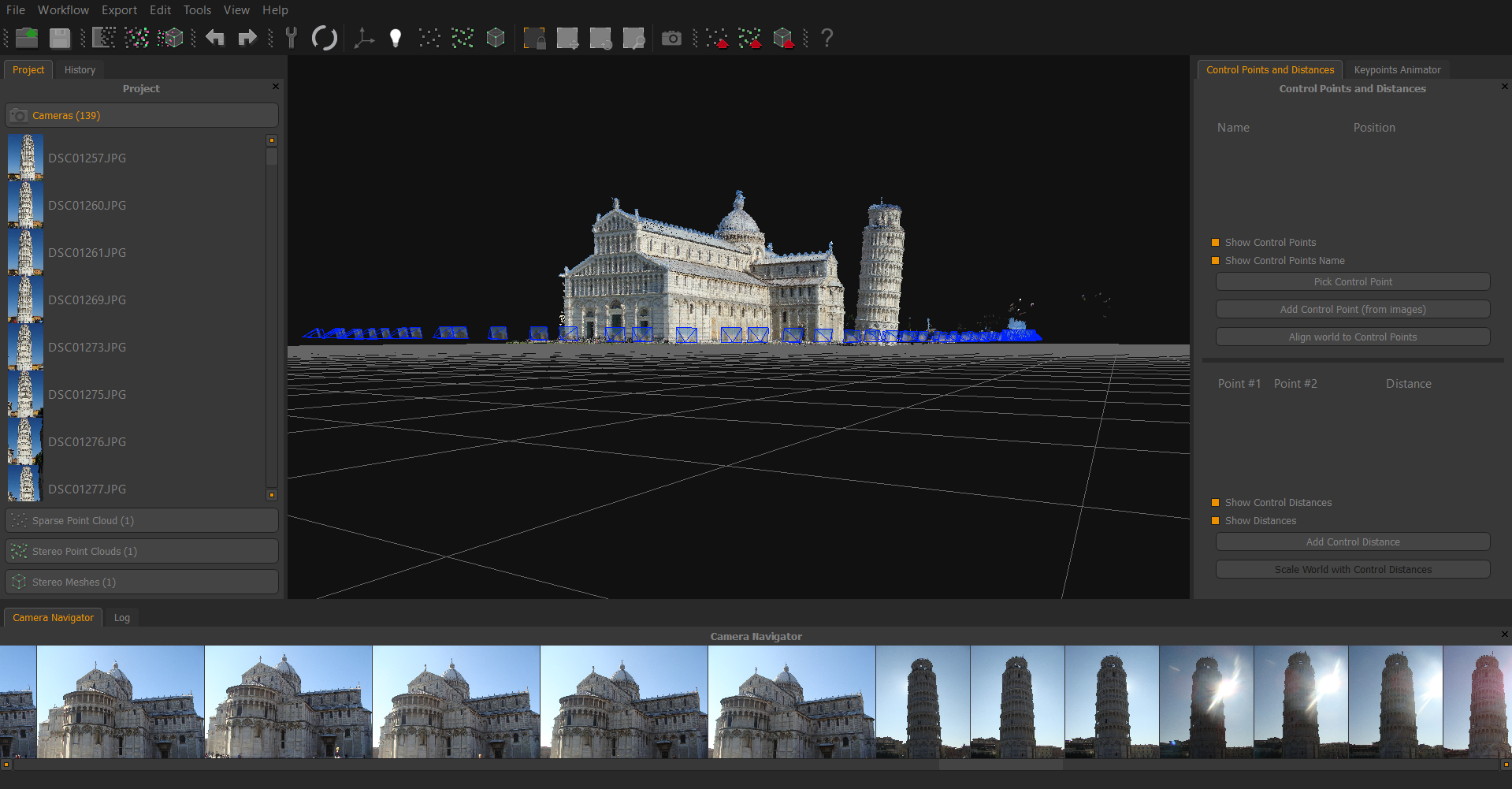
Task: Toggle Show Control Points checkbox
Action: [1216, 243]
